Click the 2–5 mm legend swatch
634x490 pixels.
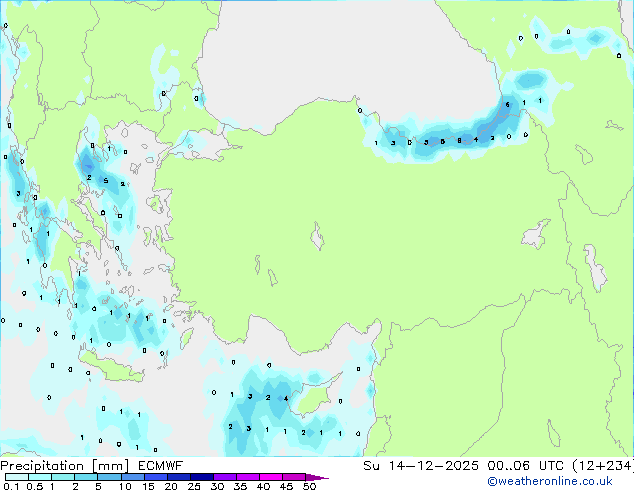click(x=86, y=477)
